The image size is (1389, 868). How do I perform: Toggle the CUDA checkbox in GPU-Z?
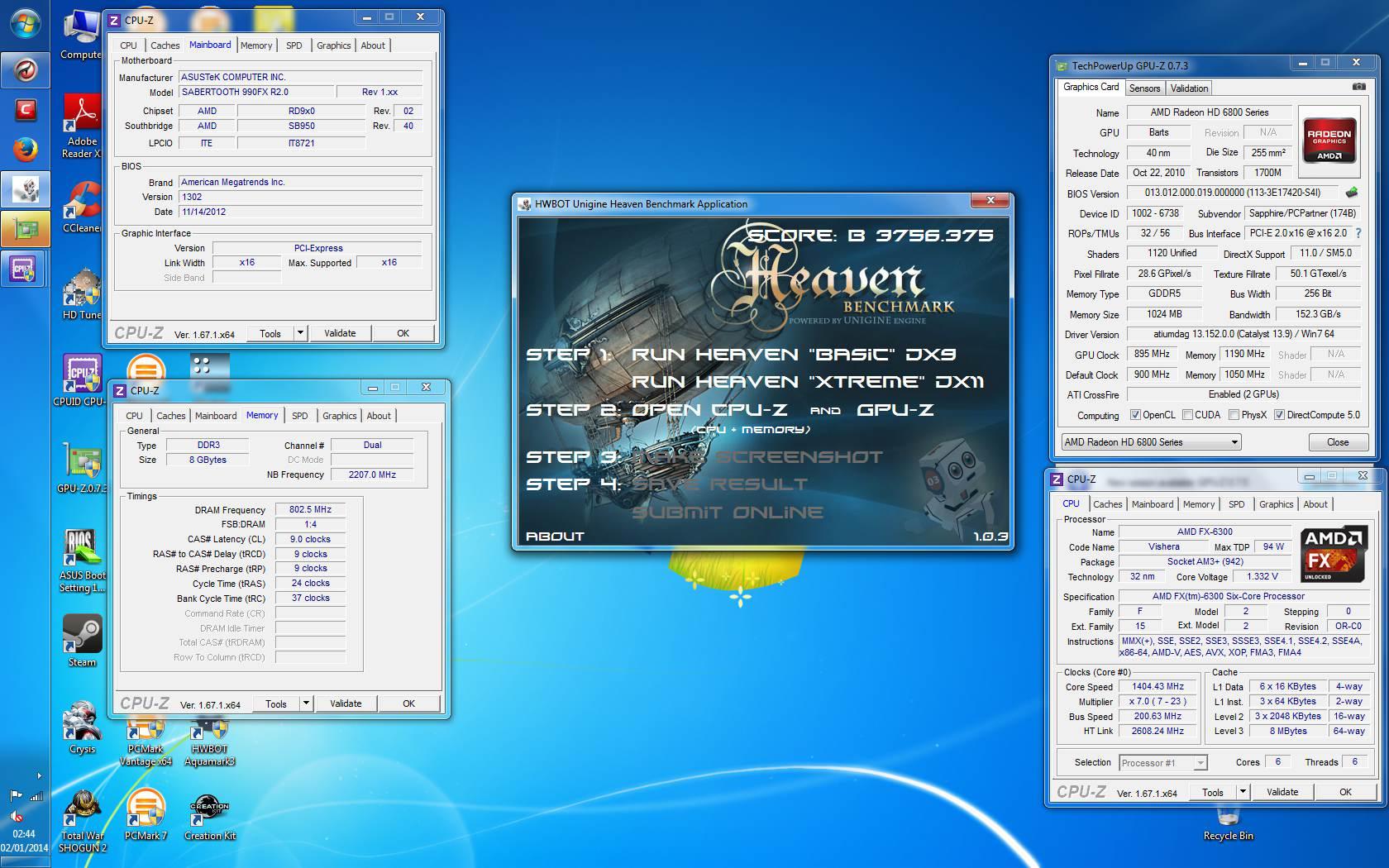click(1187, 415)
